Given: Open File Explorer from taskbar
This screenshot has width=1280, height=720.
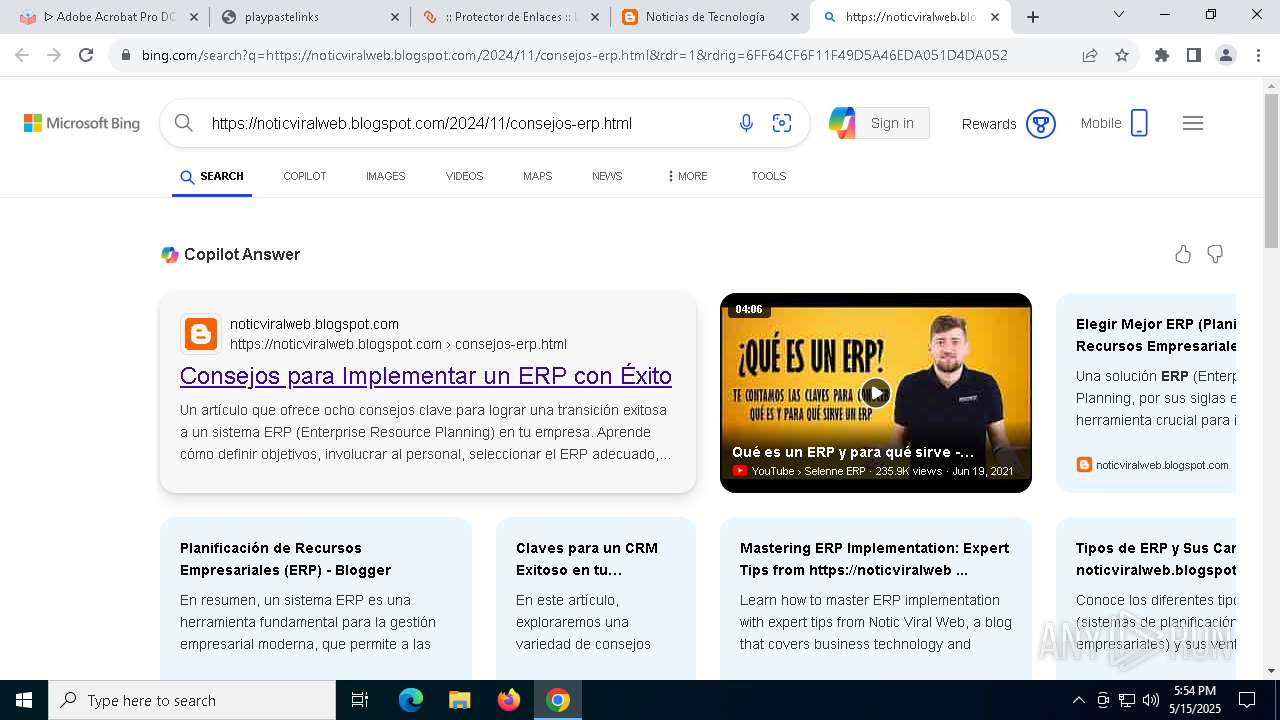Looking at the screenshot, I should pyautogui.click(x=459, y=700).
